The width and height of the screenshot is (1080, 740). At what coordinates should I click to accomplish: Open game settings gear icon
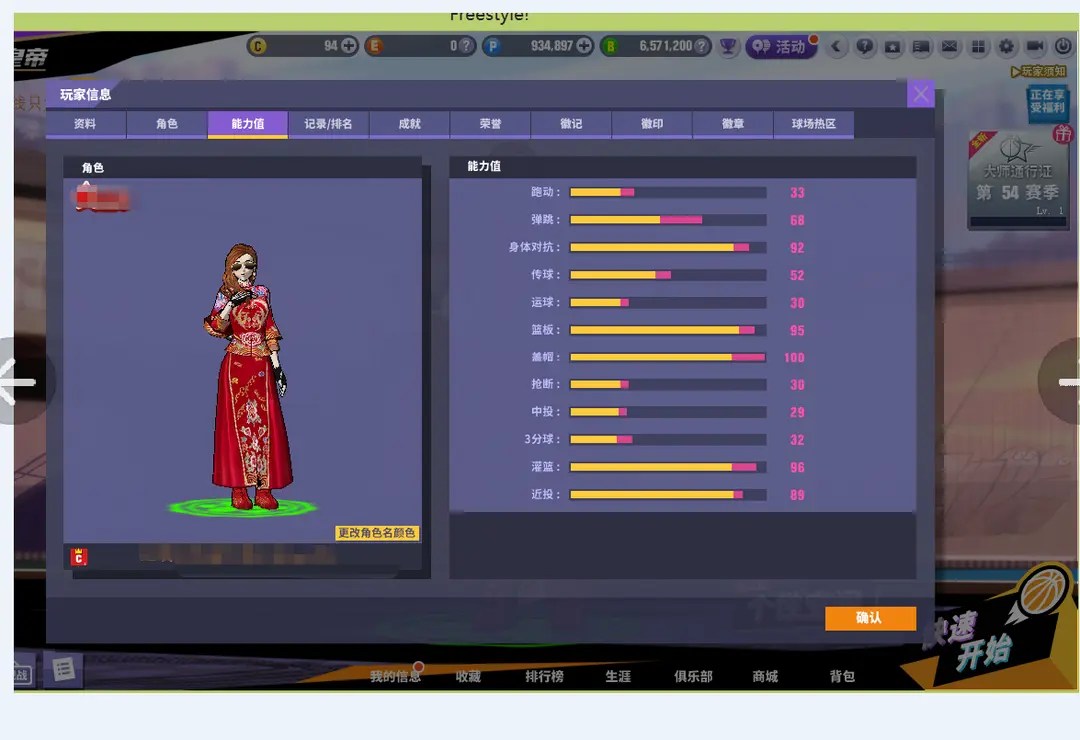tap(1006, 46)
